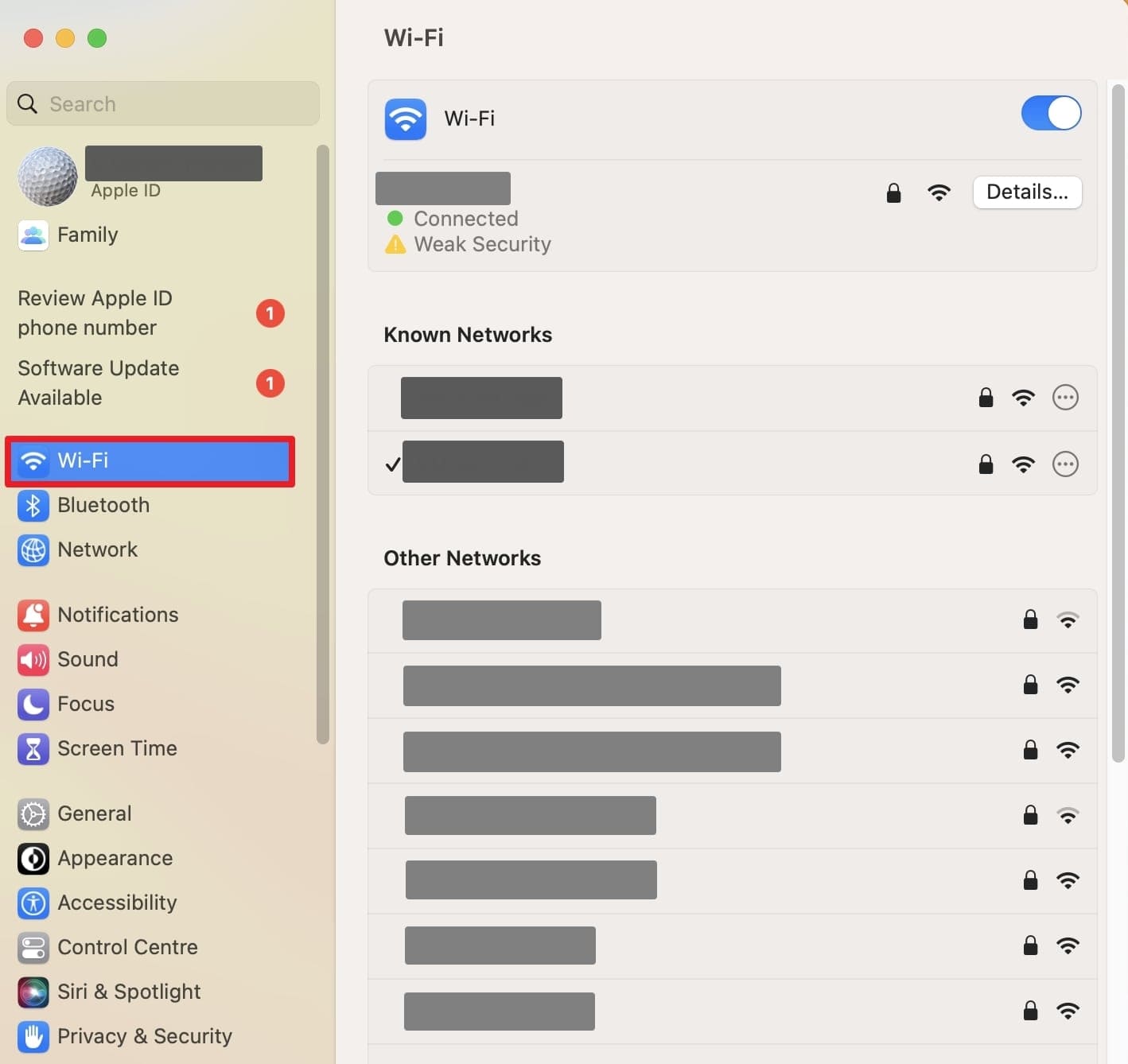Click the green Connected status dot
Image resolution: width=1128 pixels, height=1064 pixels.
395,218
